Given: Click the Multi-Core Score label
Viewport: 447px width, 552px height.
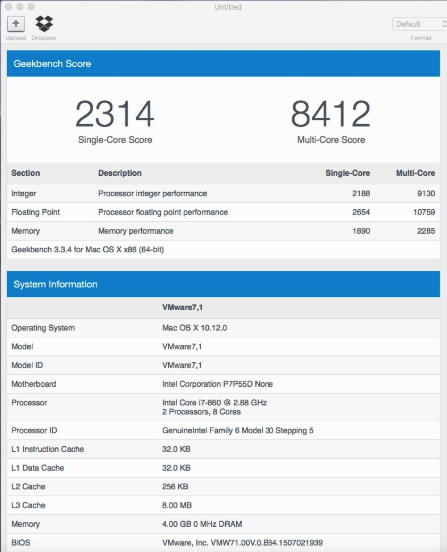Looking at the screenshot, I should tap(331, 140).
